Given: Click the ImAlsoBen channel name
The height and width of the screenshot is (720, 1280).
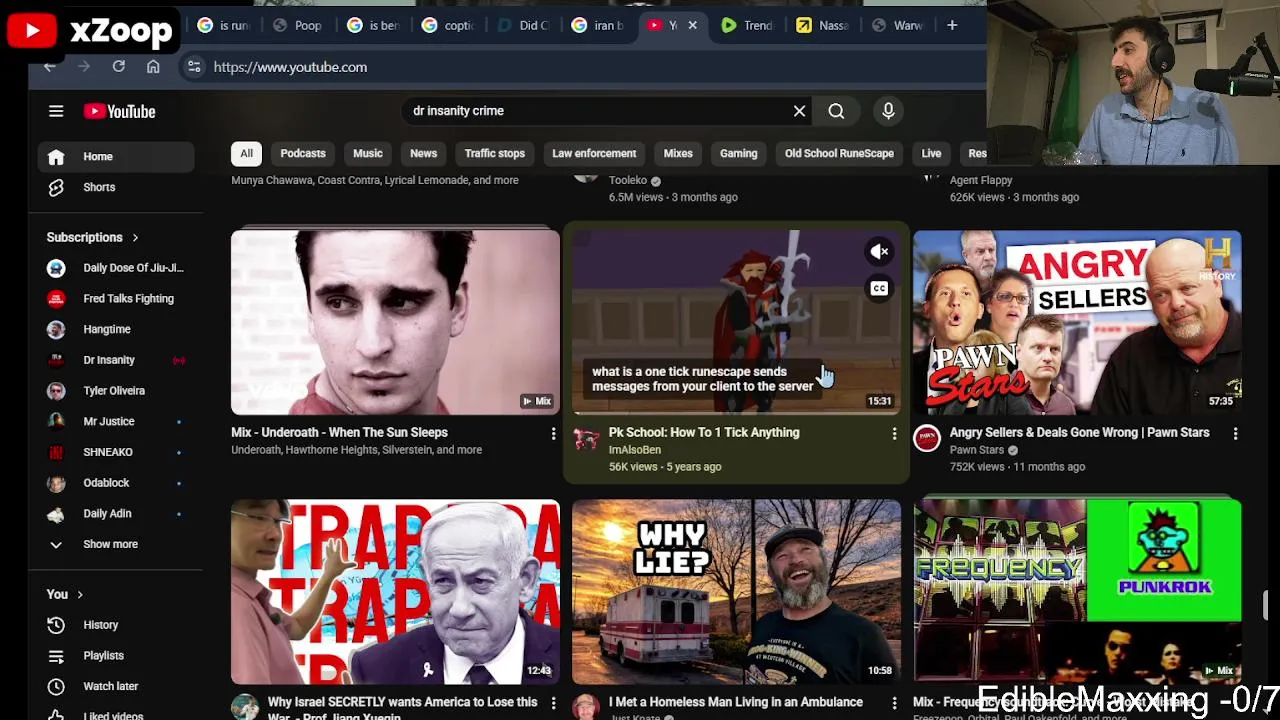Looking at the screenshot, I should click(635, 450).
